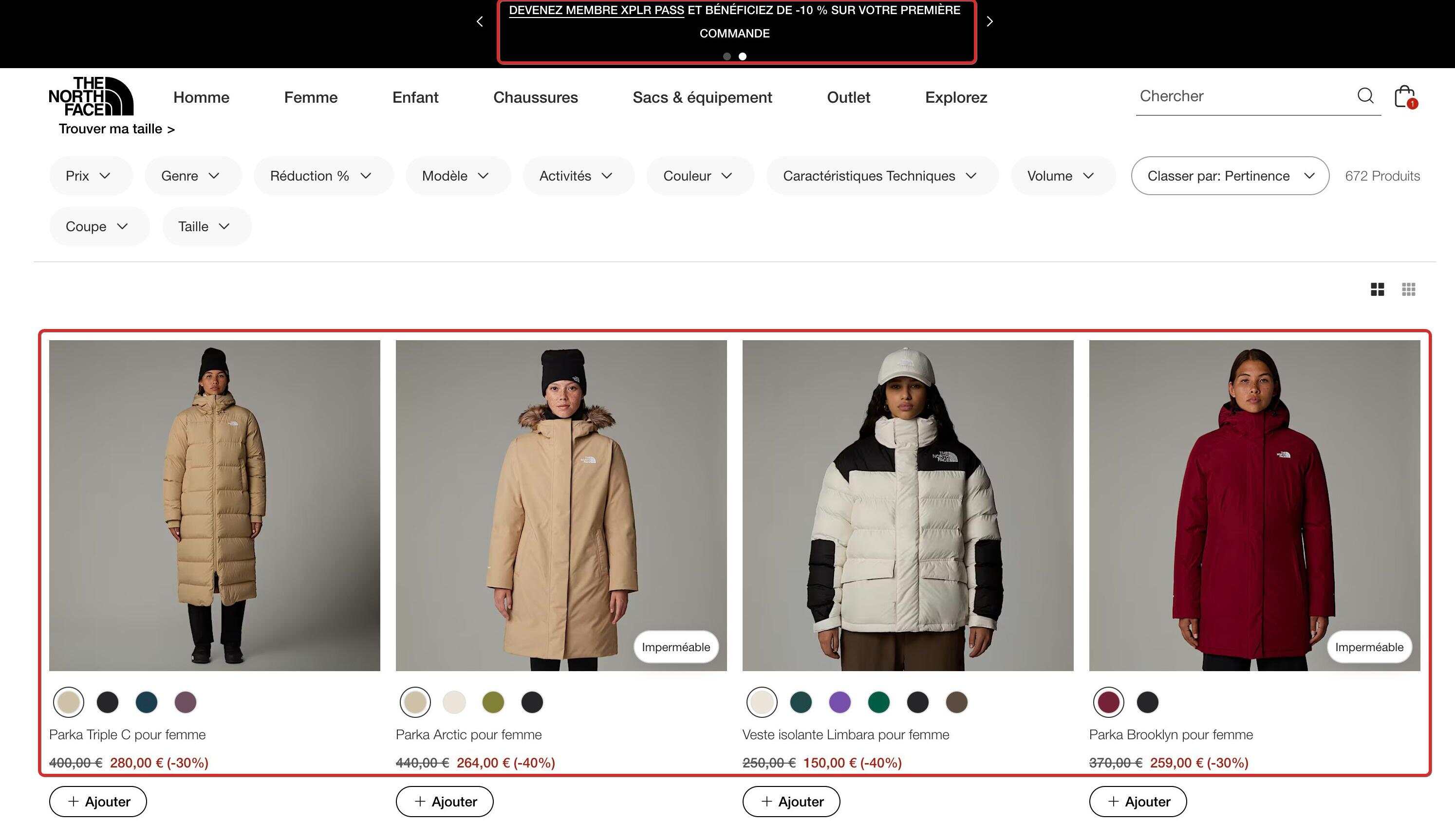Open the shopping bag cart icon
The image size is (1455, 840).
[x=1405, y=96]
